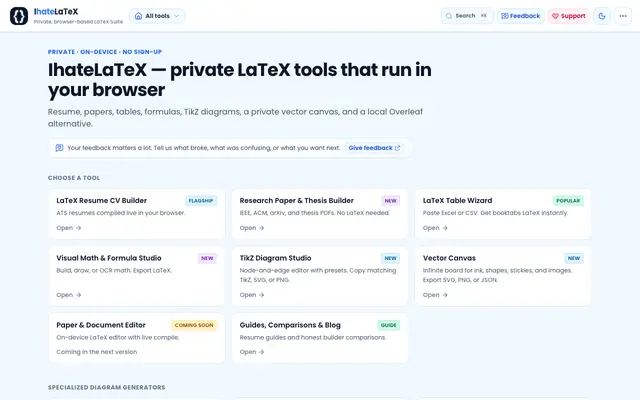Click the GUIDE badge
The width and height of the screenshot is (640, 400).
click(389, 325)
